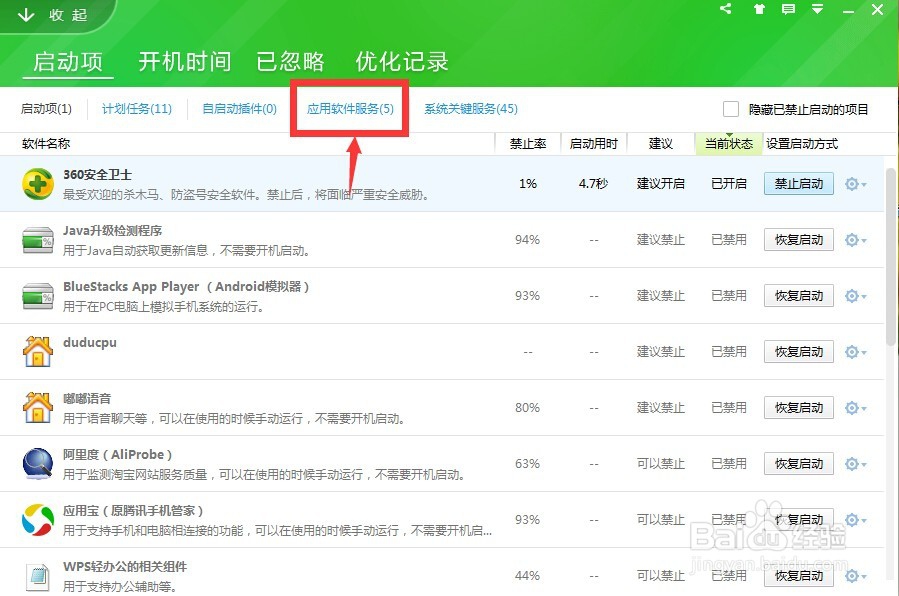Click 禁止启动 for 360安全卫士
899x596 pixels.
tap(799, 183)
